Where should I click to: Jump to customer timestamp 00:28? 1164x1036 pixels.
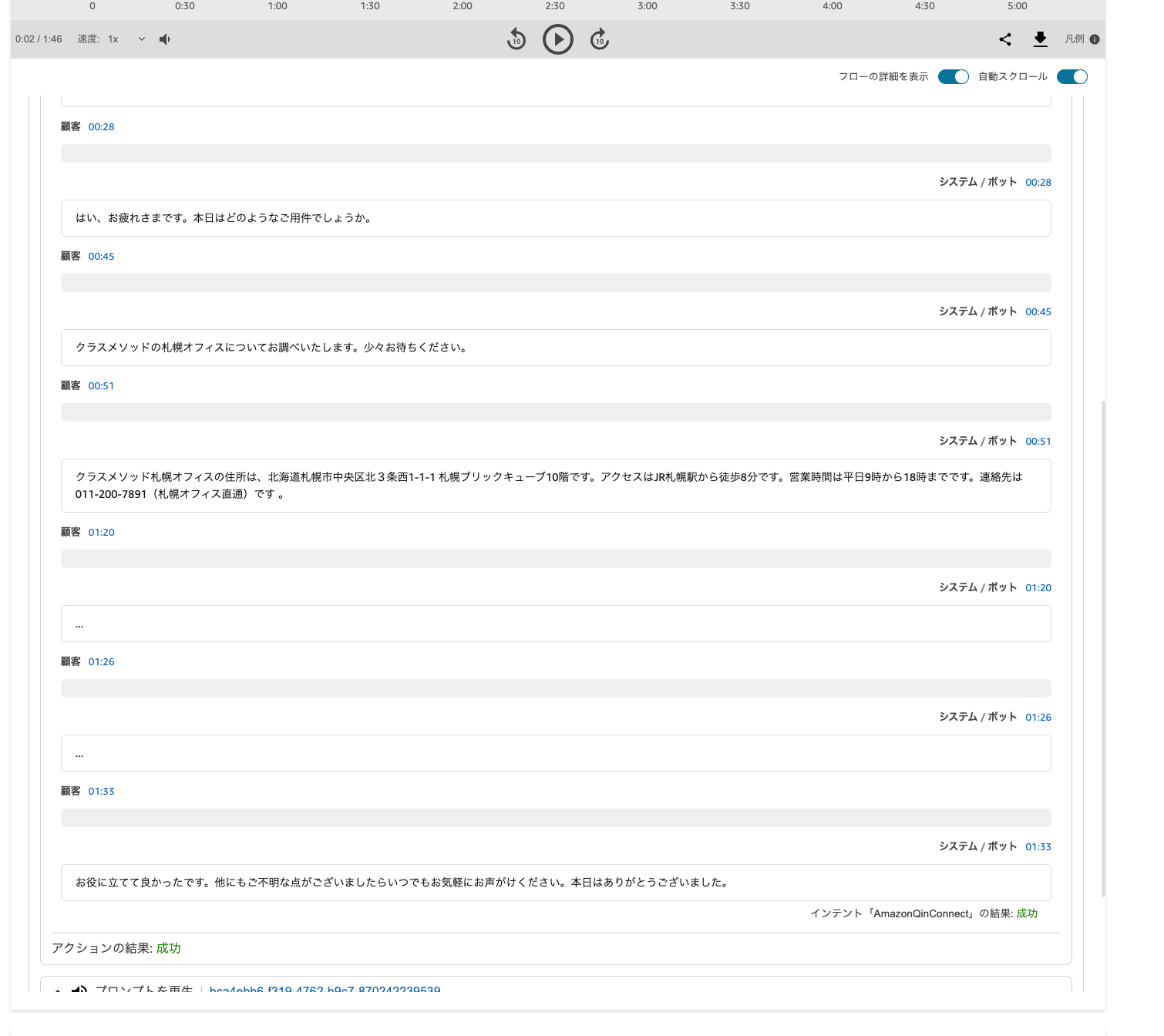[x=101, y=126]
